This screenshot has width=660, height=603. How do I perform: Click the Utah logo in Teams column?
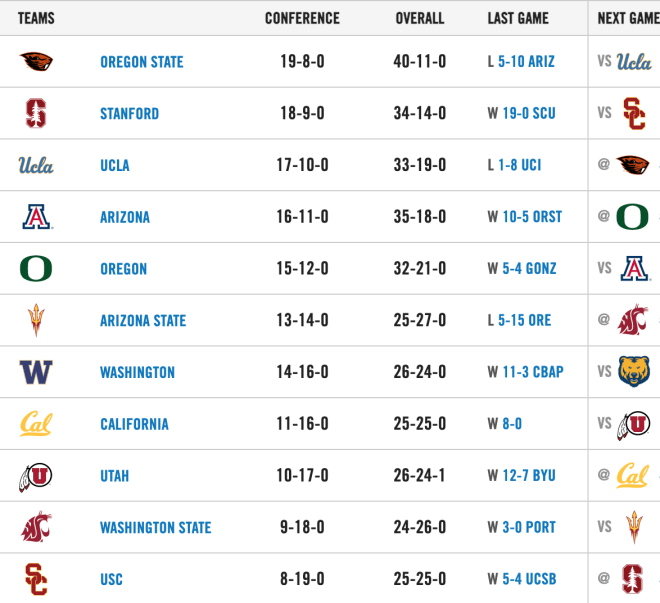[x=35, y=477]
